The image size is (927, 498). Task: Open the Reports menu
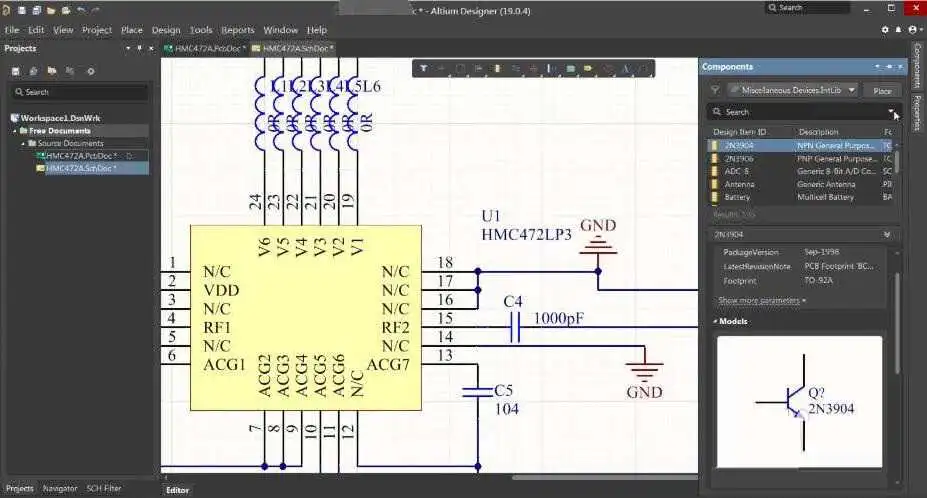pyautogui.click(x=238, y=30)
